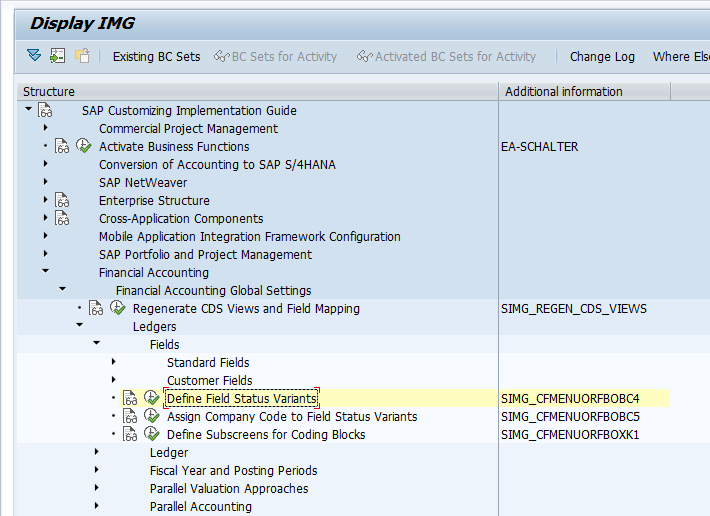710x516 pixels.
Task: Expand Commercial Project Management node
Action: click(x=45, y=128)
